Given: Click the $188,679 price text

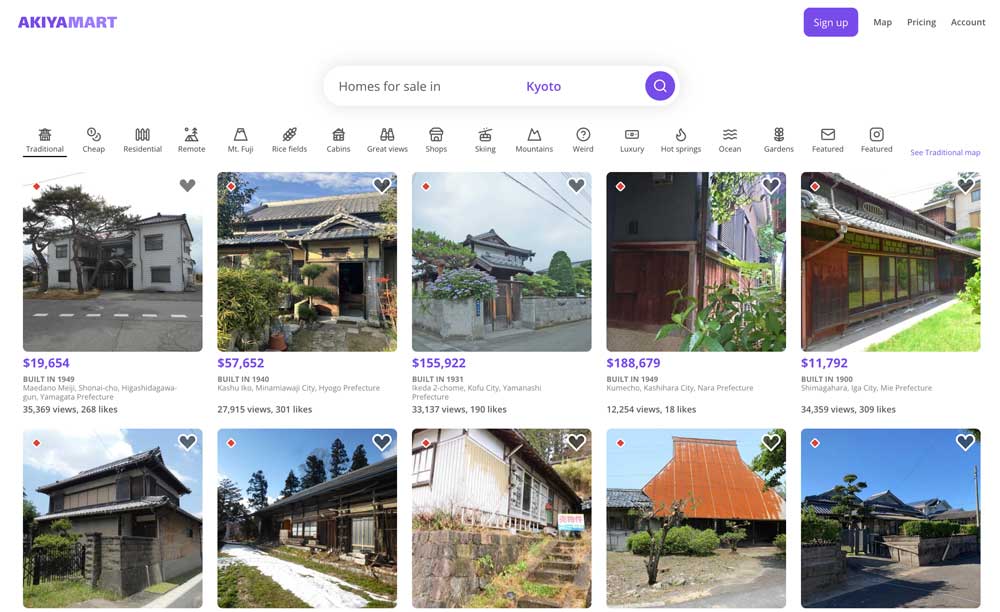Looking at the screenshot, I should pos(633,363).
